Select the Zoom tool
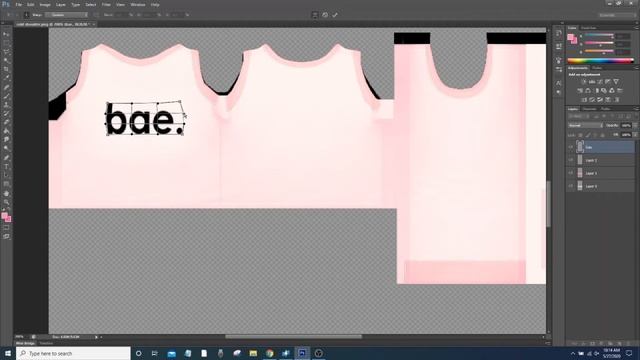Viewport: 640px width, 360px height. (6, 202)
